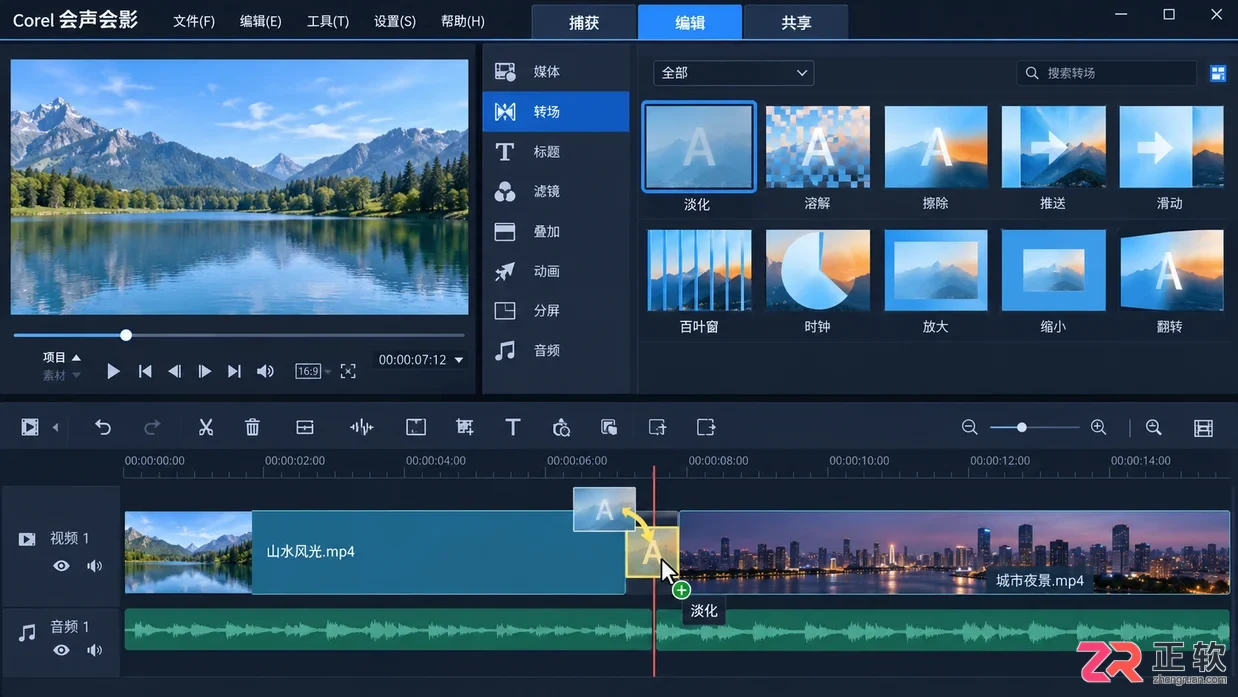Open the 文件(F) menu
1238x697 pixels.
point(194,21)
